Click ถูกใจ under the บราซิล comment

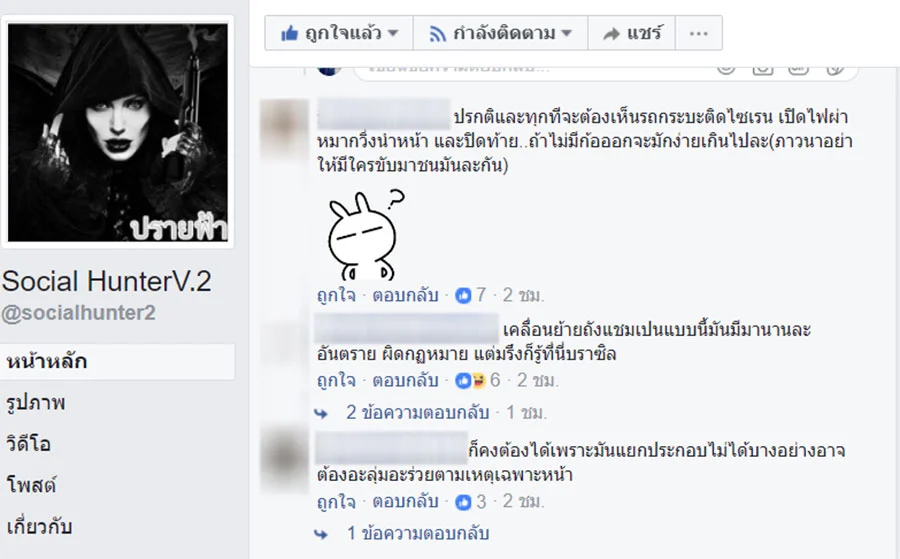click(336, 380)
